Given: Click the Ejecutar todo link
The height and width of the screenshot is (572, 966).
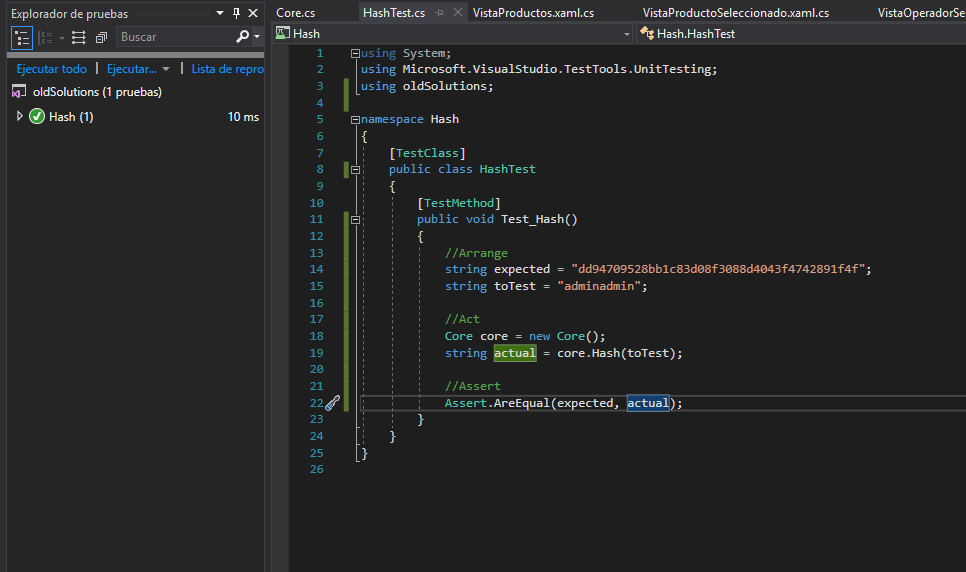Looking at the screenshot, I should tap(51, 69).
